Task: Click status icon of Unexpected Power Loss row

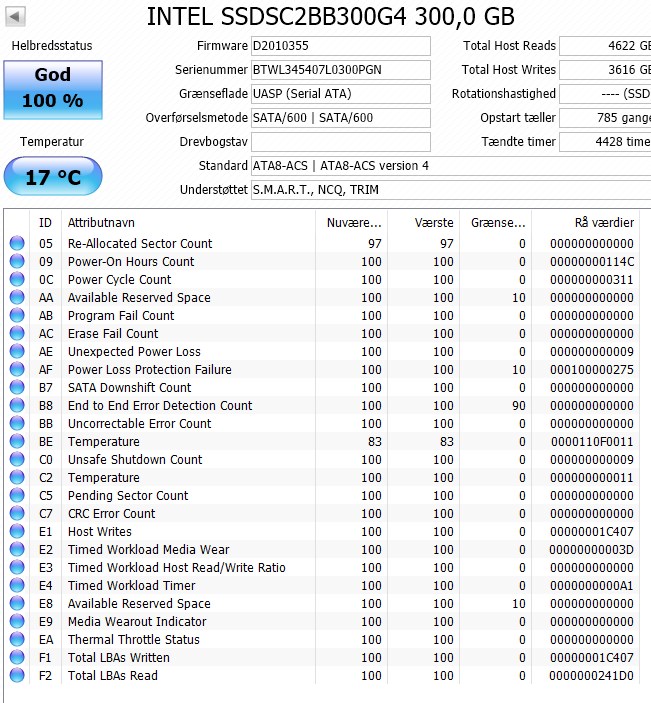Action: tap(17, 351)
